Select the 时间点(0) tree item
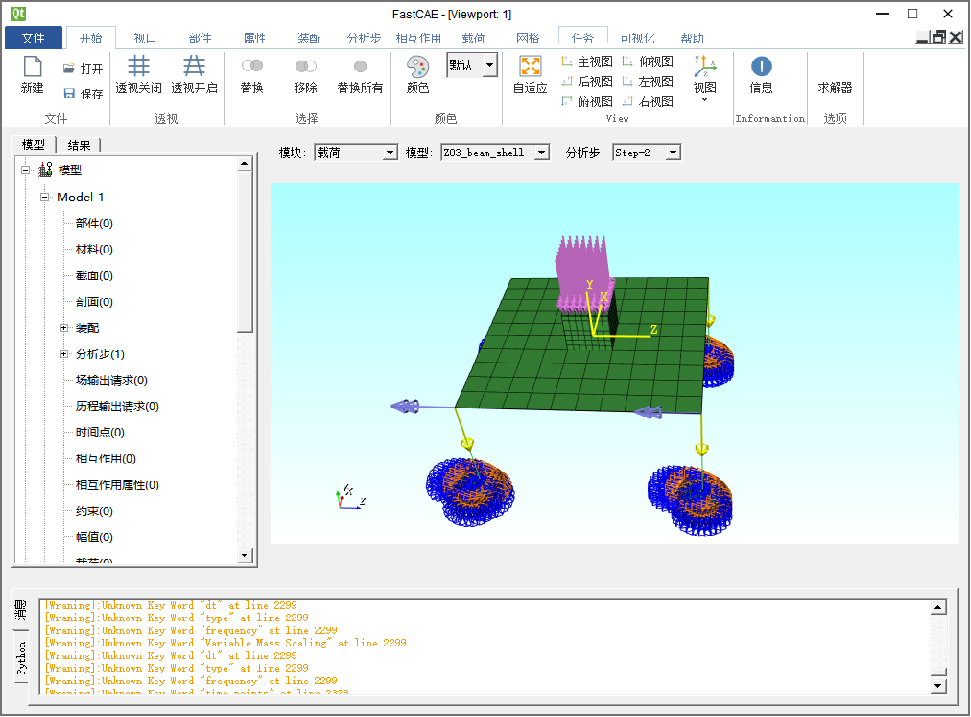The height and width of the screenshot is (717, 971). pyautogui.click(x=100, y=432)
